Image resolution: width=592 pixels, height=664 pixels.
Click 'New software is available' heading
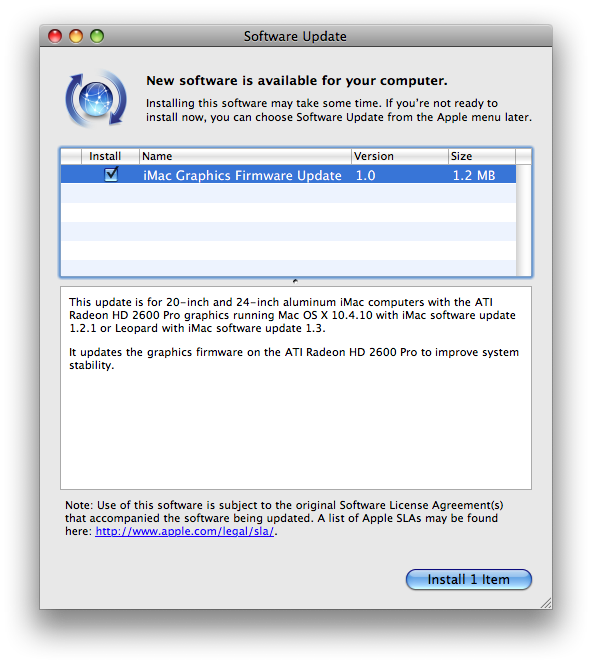pos(296,80)
